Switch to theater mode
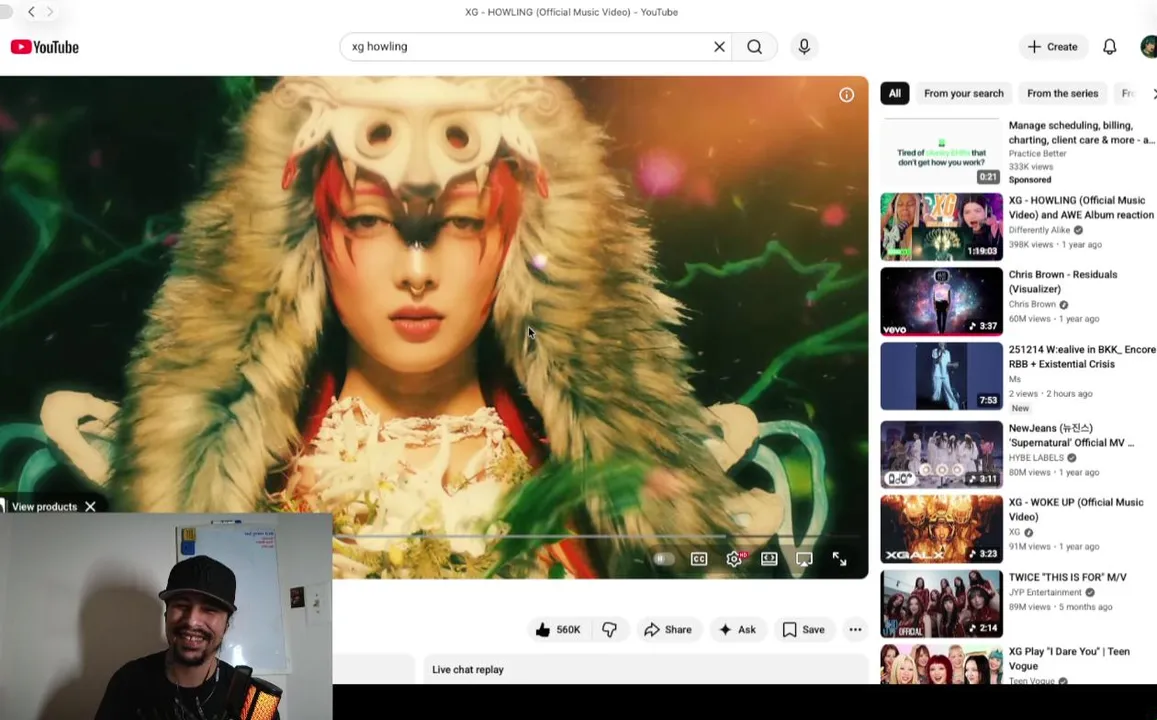 [x=769, y=558]
